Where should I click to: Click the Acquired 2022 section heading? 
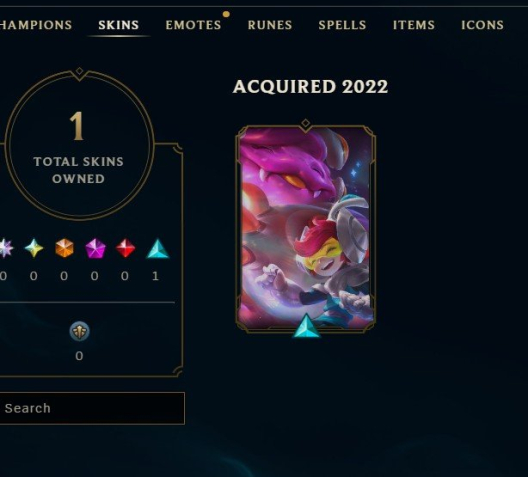pos(310,87)
